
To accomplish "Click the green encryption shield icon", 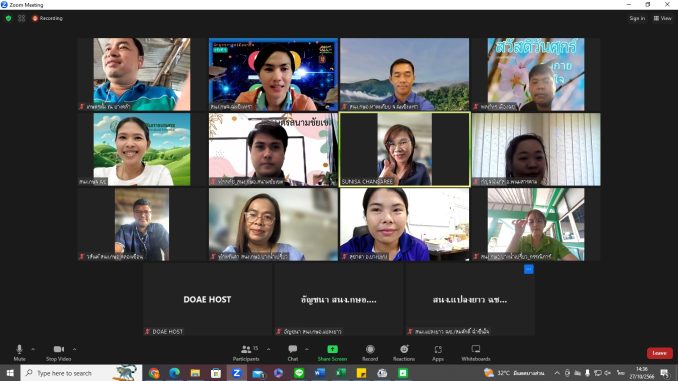I will (x=9, y=18).
